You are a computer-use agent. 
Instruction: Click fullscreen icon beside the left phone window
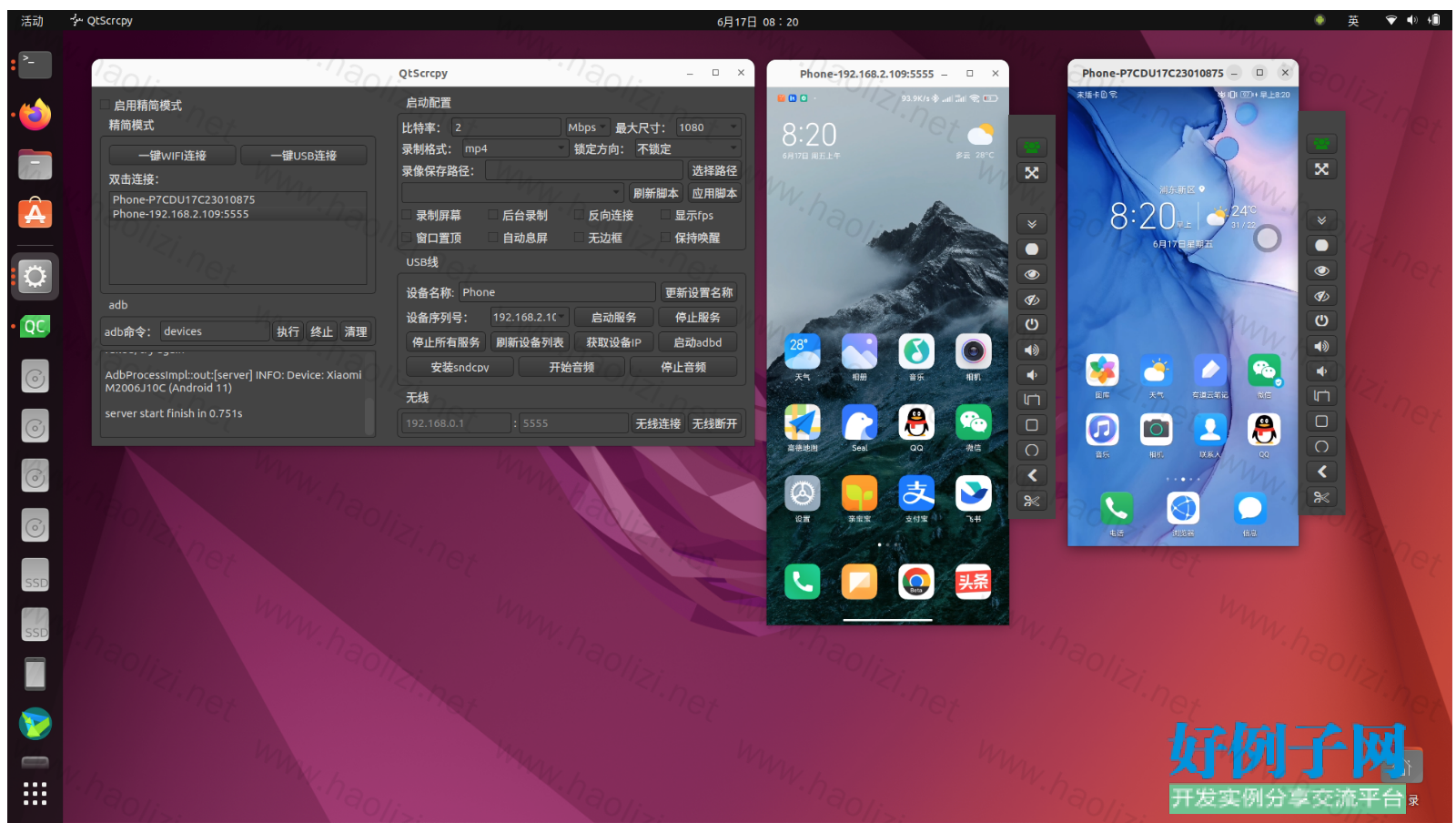click(1031, 173)
